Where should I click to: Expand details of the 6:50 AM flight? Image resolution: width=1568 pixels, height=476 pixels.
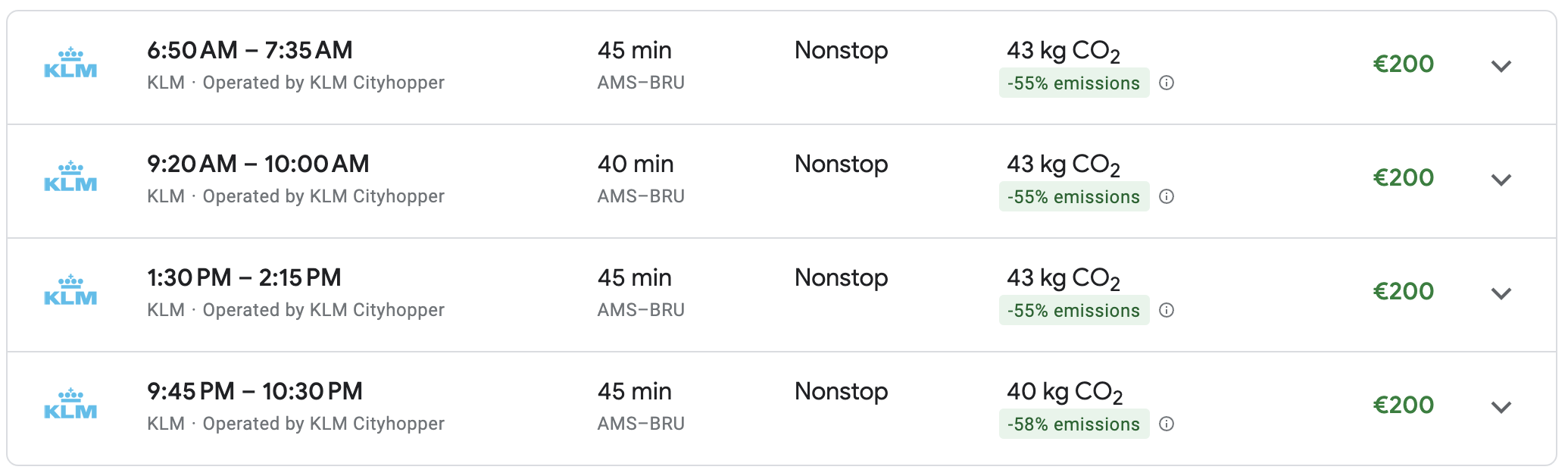tap(1501, 67)
